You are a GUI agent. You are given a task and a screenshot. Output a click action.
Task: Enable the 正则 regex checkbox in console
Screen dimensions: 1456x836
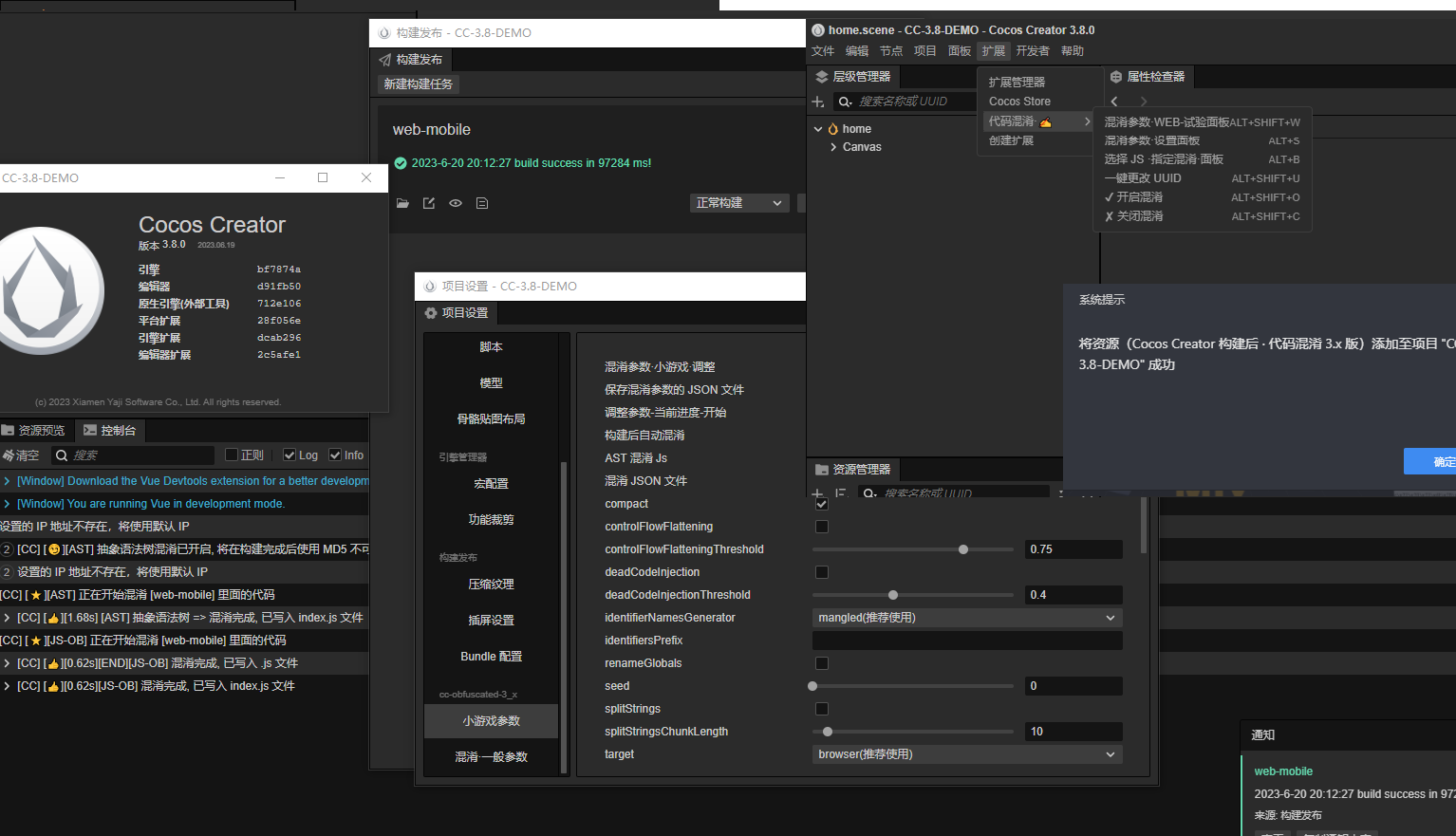point(231,455)
